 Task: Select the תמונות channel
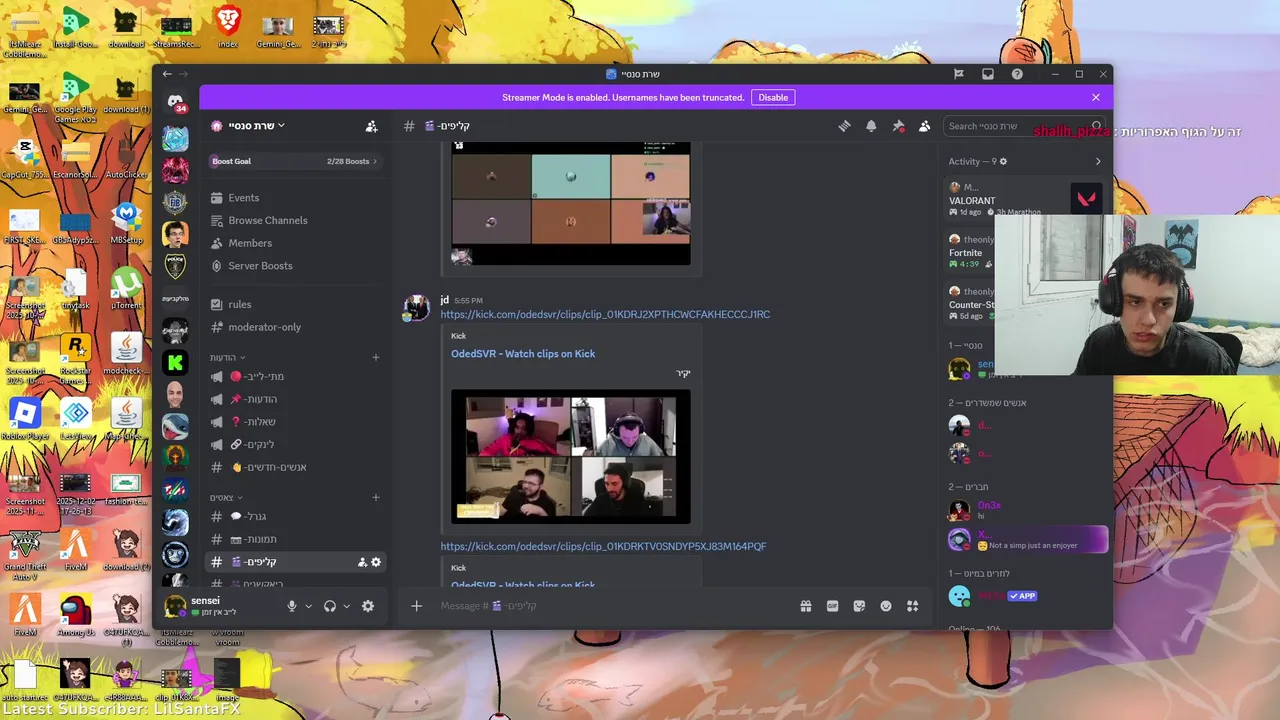coord(294,539)
